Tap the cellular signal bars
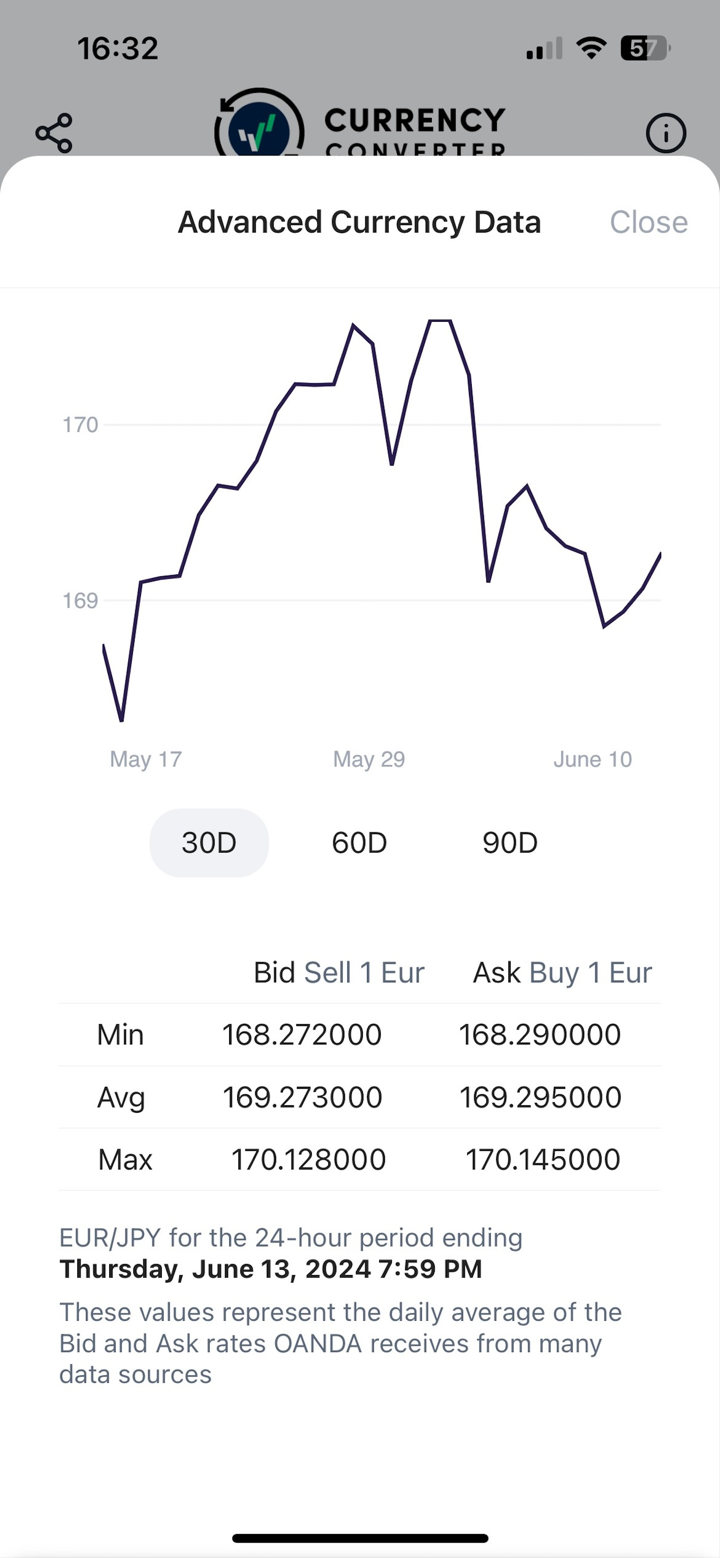 coord(543,48)
